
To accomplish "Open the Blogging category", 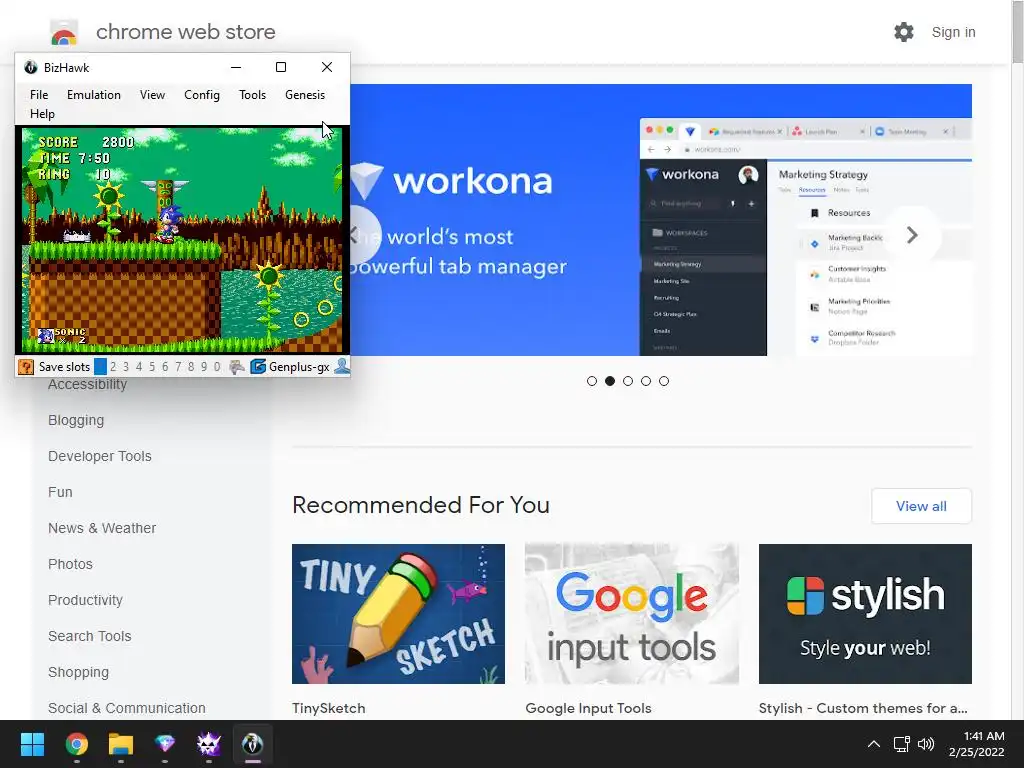I will [x=76, y=420].
